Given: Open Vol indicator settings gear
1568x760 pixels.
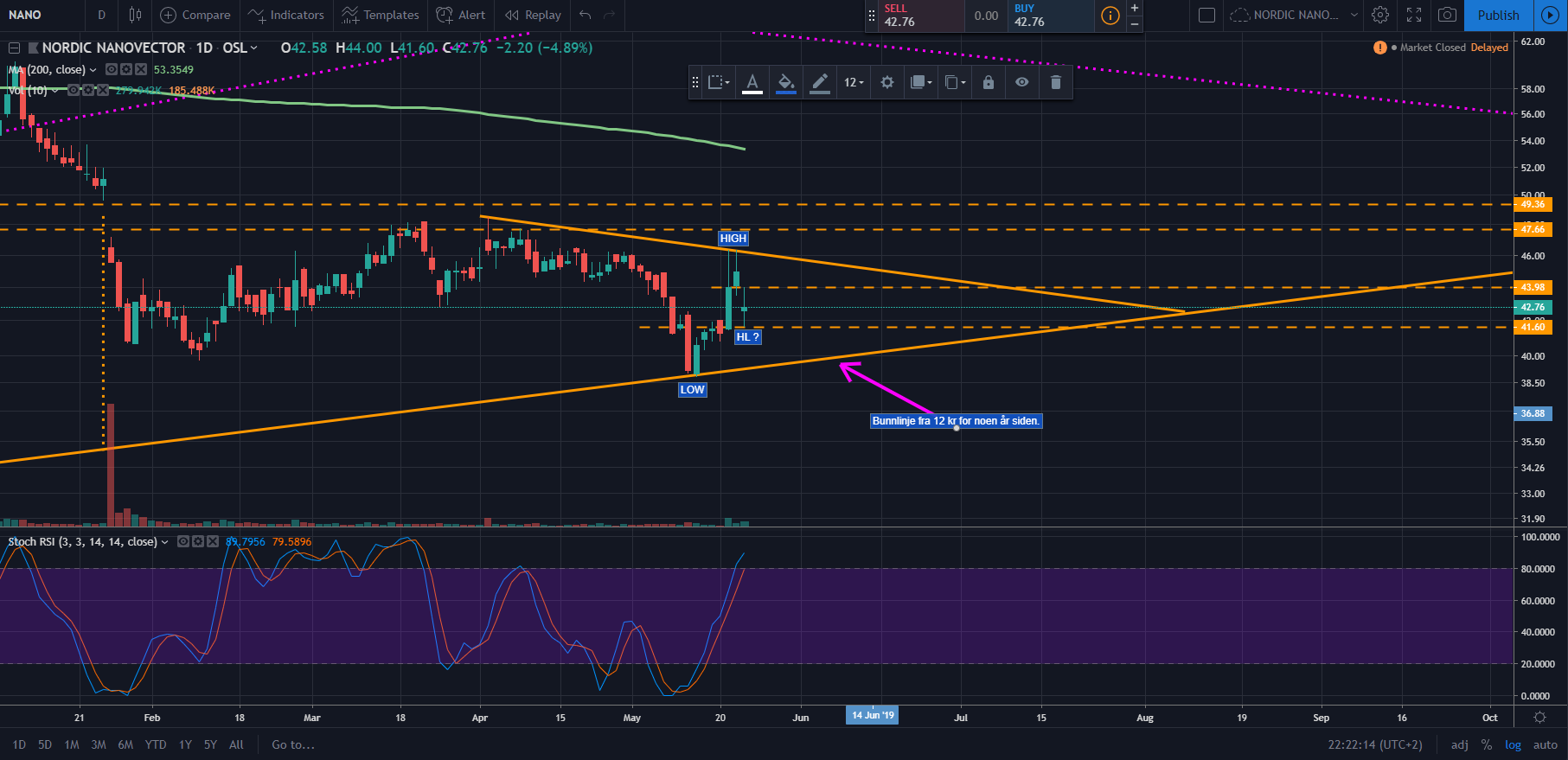Looking at the screenshot, I should pos(88,90).
